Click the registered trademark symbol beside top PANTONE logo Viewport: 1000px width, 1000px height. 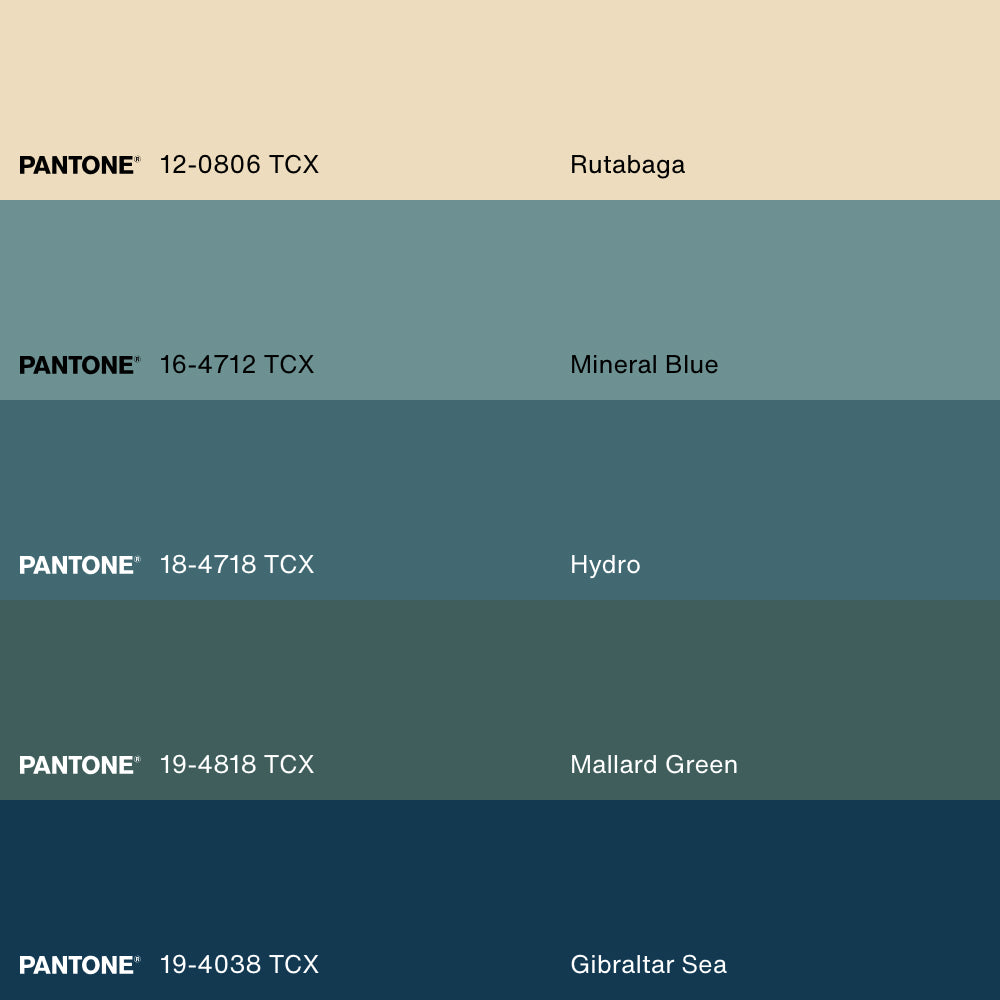click(141, 157)
